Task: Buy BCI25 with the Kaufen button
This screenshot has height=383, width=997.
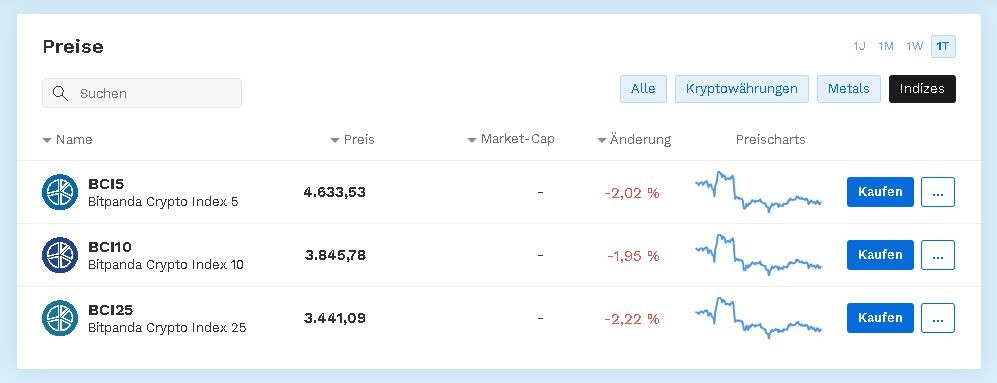Action: point(880,318)
